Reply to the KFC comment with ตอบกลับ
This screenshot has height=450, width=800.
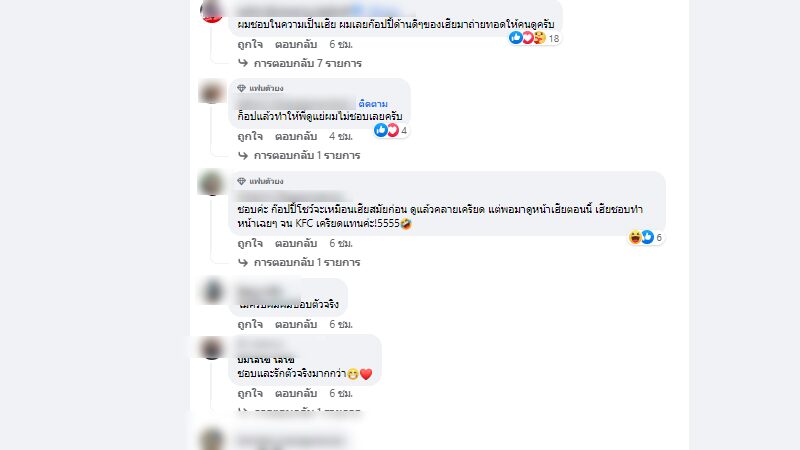coord(296,243)
